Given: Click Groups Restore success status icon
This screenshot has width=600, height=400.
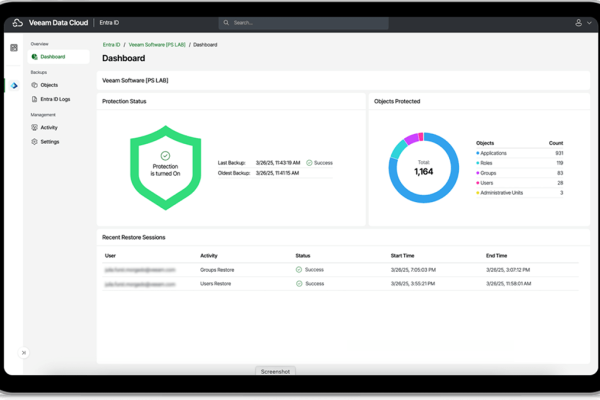Looking at the screenshot, I should coord(299,270).
